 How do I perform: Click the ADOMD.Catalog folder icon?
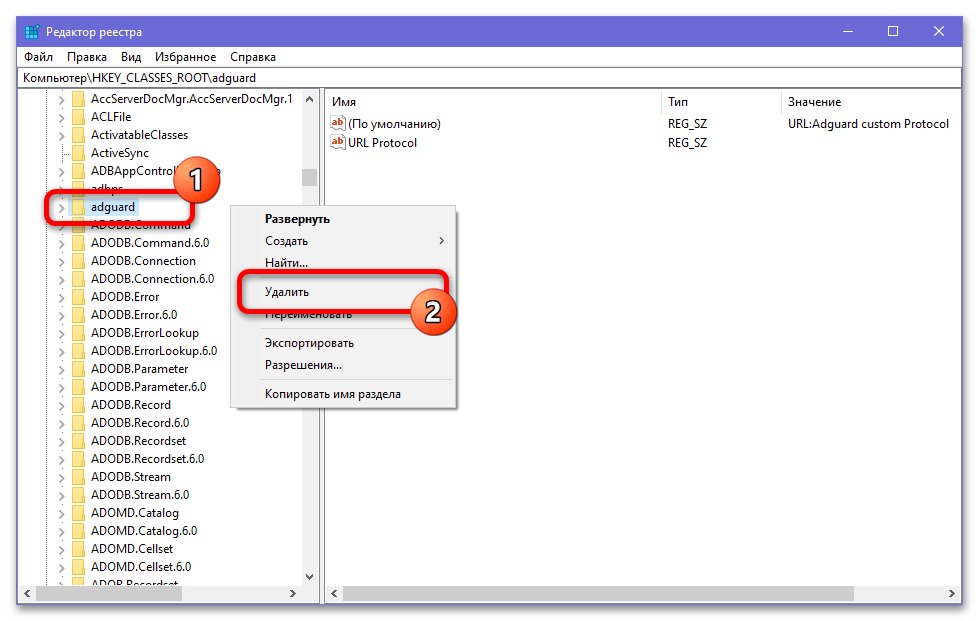[78, 512]
